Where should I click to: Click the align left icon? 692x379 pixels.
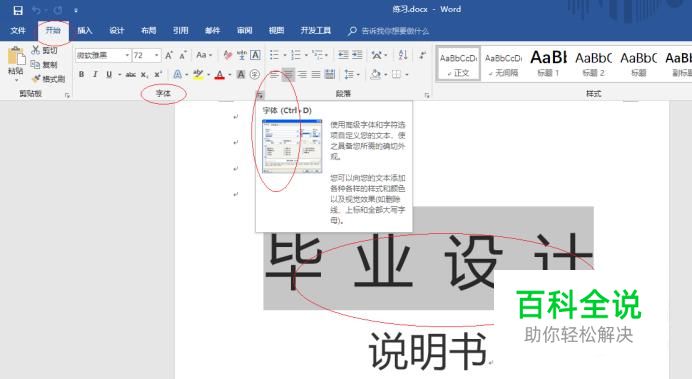pyautogui.click(x=274, y=75)
